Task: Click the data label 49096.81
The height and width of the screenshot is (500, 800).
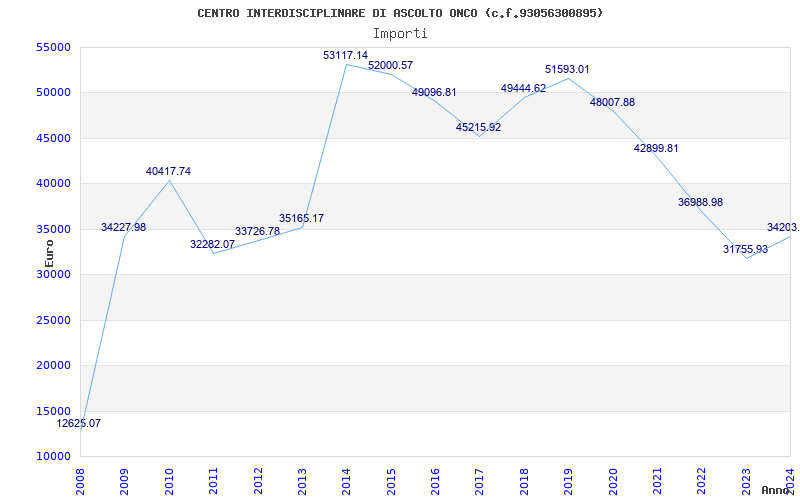Action: (434, 93)
